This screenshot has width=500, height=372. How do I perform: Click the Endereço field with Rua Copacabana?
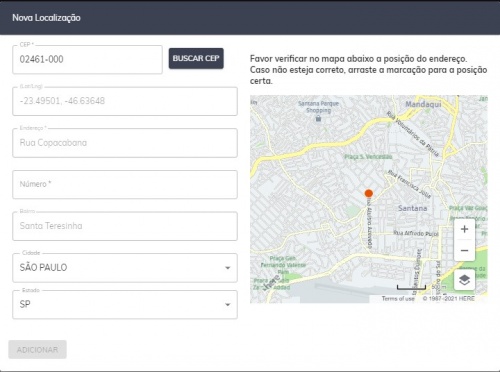[x=125, y=143]
